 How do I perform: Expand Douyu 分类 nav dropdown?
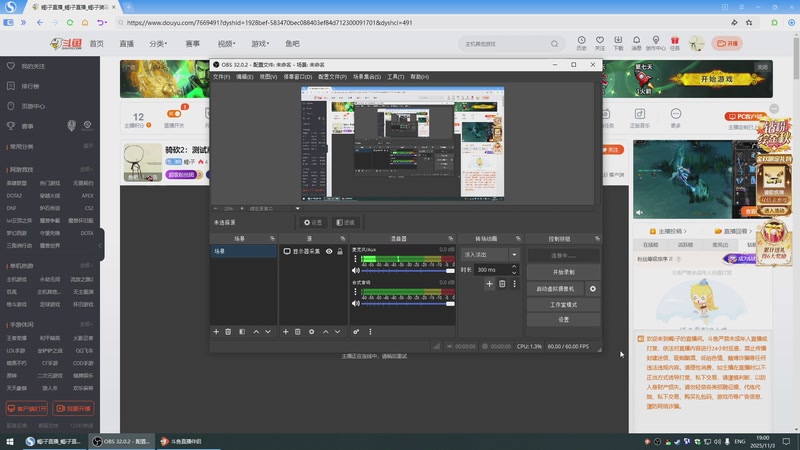click(x=158, y=44)
